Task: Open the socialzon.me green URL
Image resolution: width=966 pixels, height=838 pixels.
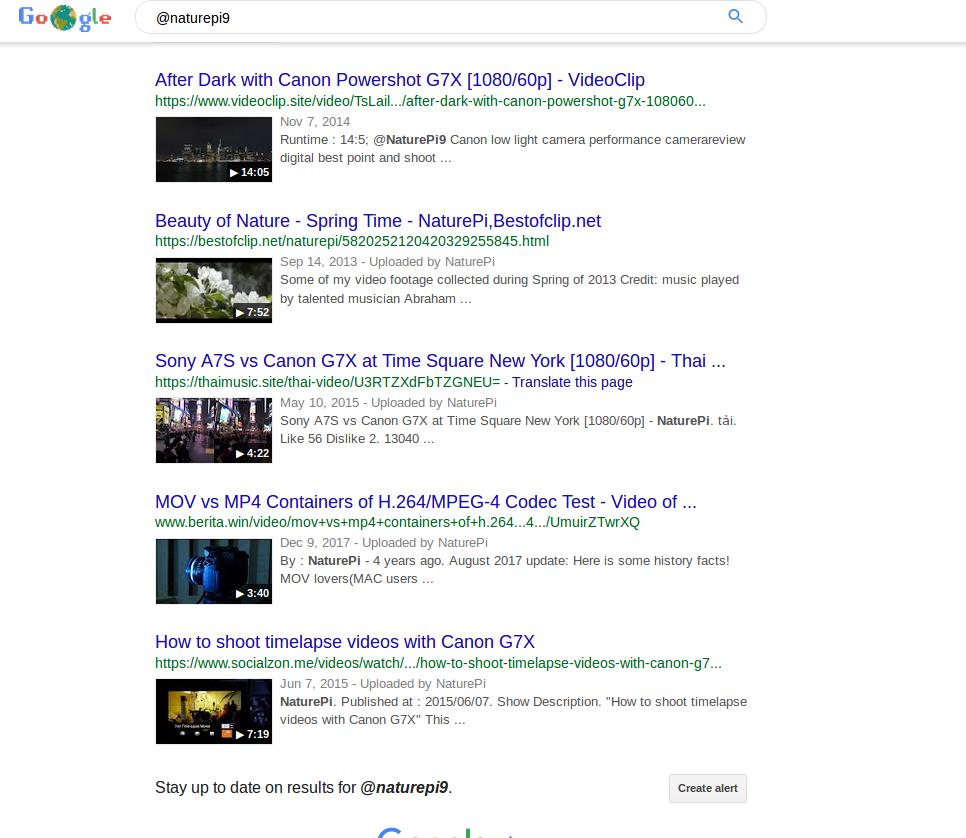Action: 438,663
